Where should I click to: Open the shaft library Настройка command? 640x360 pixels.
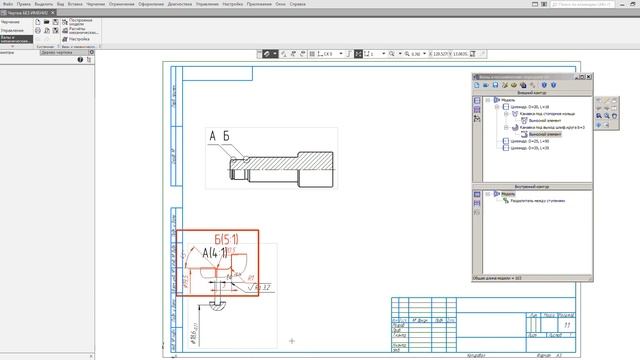click(76, 39)
